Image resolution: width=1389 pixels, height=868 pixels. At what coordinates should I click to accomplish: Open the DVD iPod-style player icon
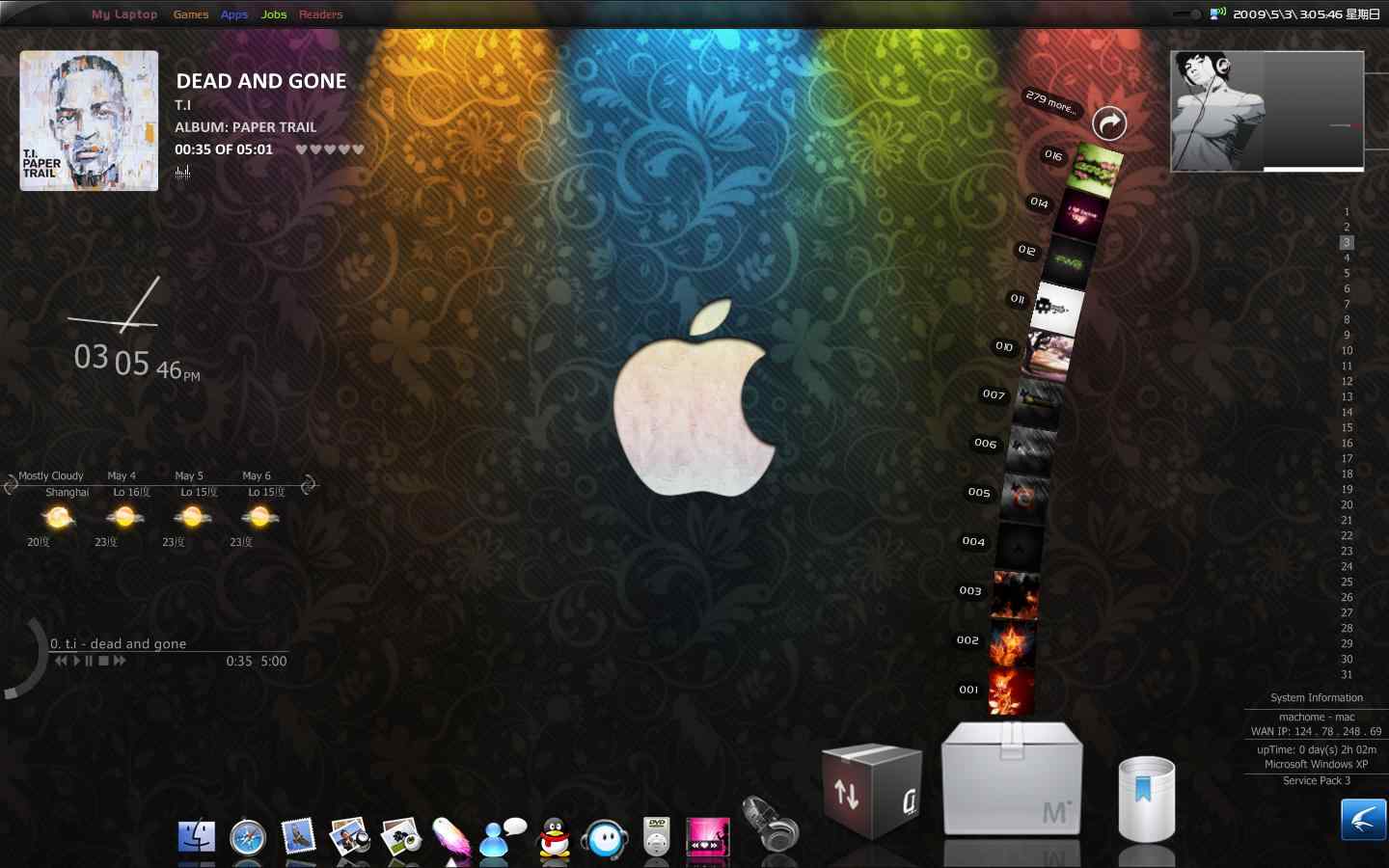coord(657,836)
